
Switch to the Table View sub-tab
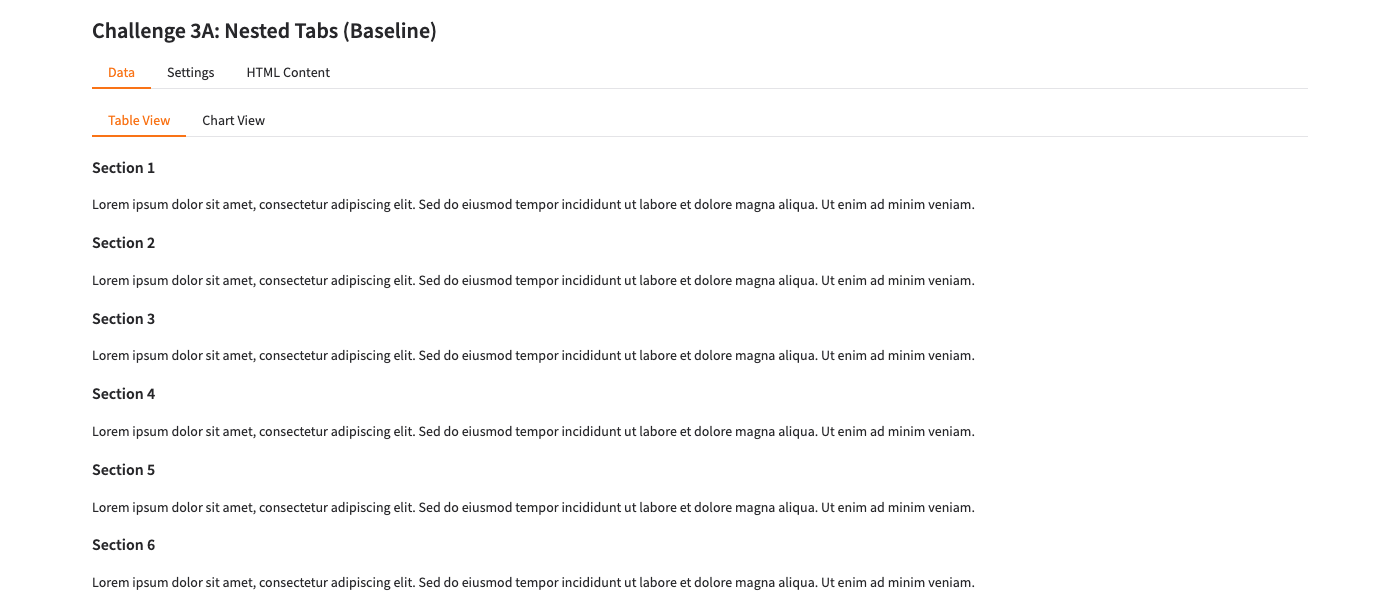[139, 120]
